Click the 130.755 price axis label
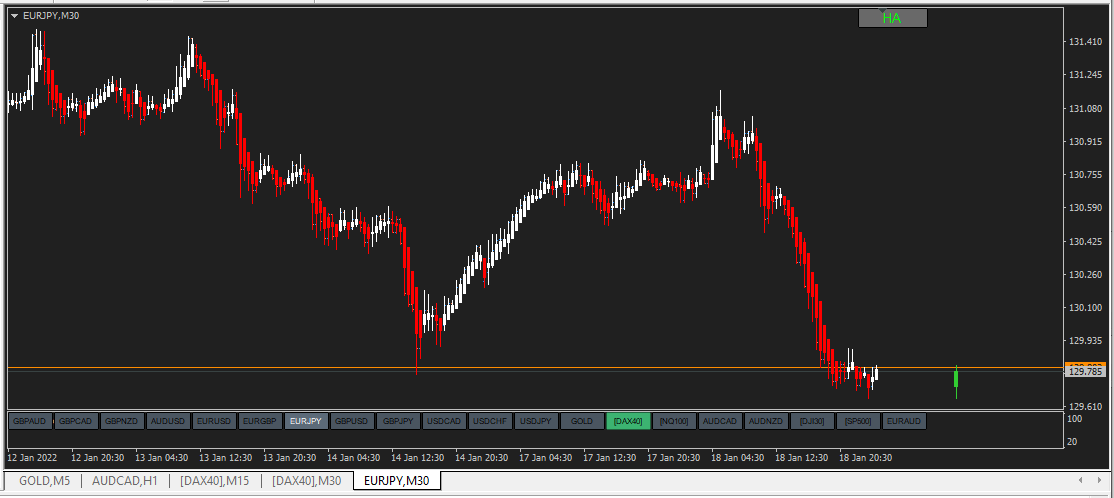The image size is (1114, 498). click(x=1085, y=175)
